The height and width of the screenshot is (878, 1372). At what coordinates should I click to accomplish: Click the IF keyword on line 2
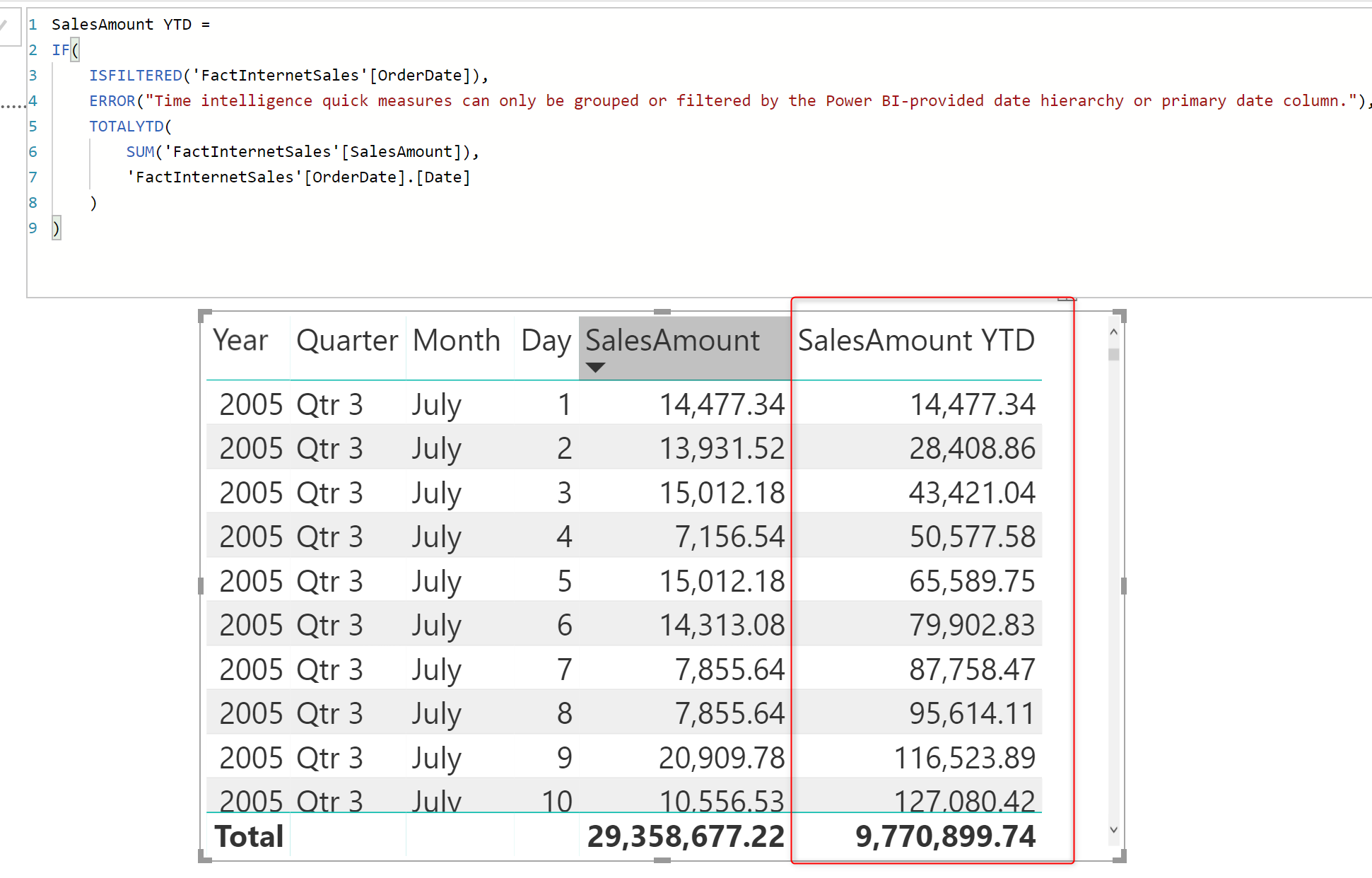click(x=61, y=50)
